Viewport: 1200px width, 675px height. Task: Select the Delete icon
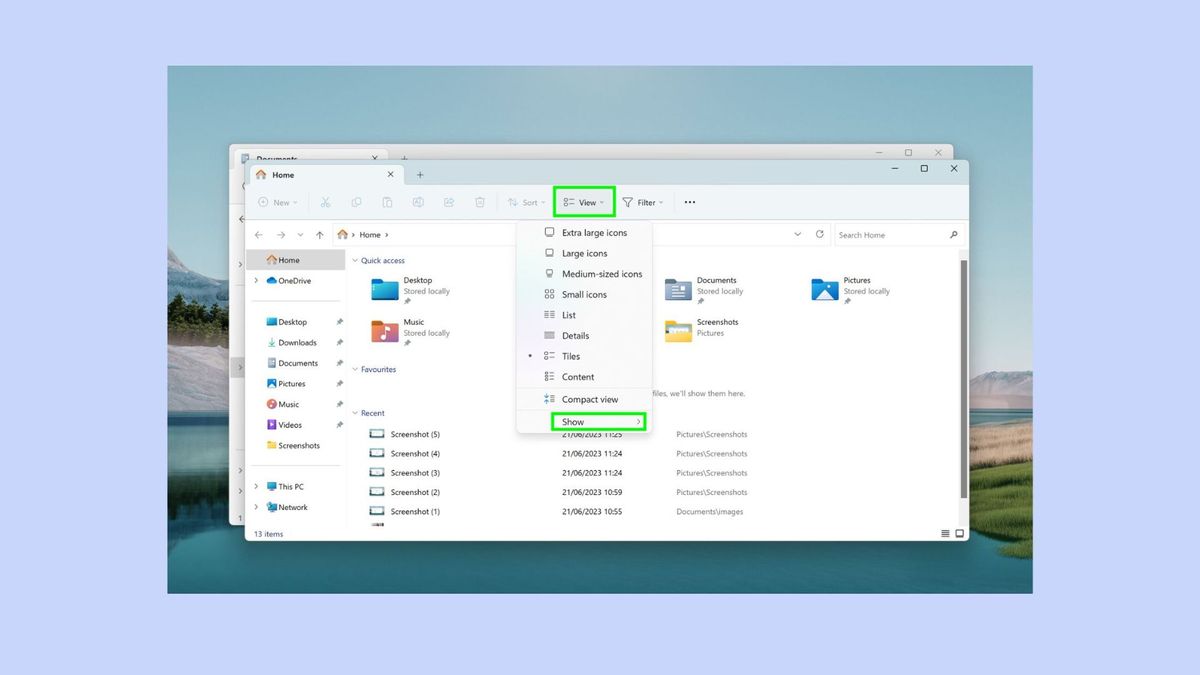(x=480, y=202)
